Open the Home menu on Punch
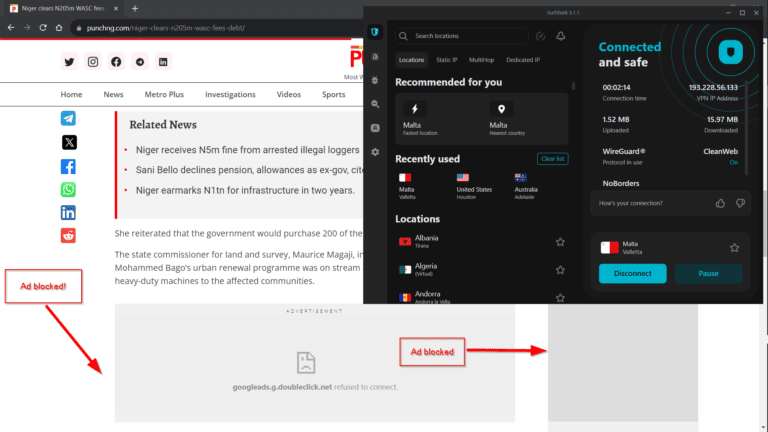 pos(72,95)
